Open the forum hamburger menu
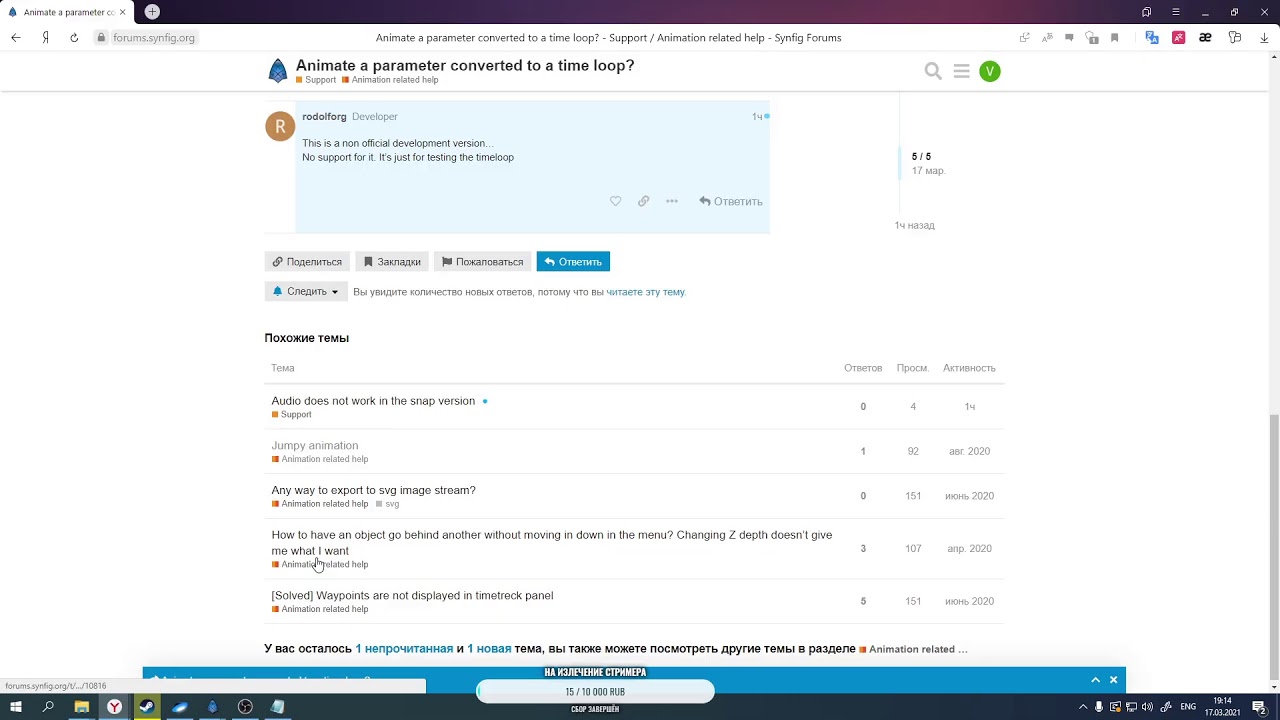Image resolution: width=1280 pixels, height=720 pixels. pos(961,71)
